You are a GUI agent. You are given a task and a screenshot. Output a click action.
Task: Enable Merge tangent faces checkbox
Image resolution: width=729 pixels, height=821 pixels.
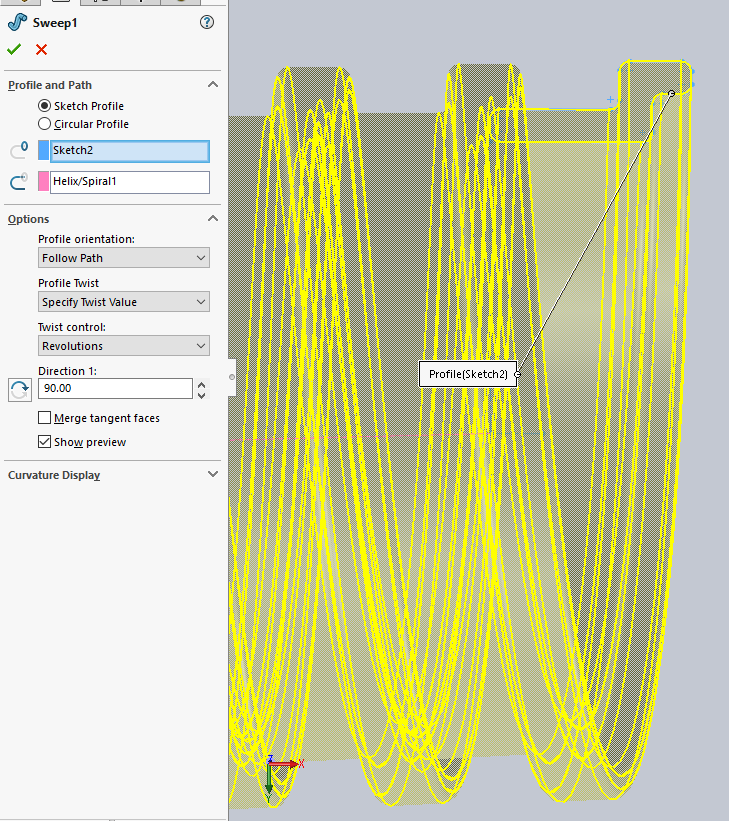pos(45,417)
